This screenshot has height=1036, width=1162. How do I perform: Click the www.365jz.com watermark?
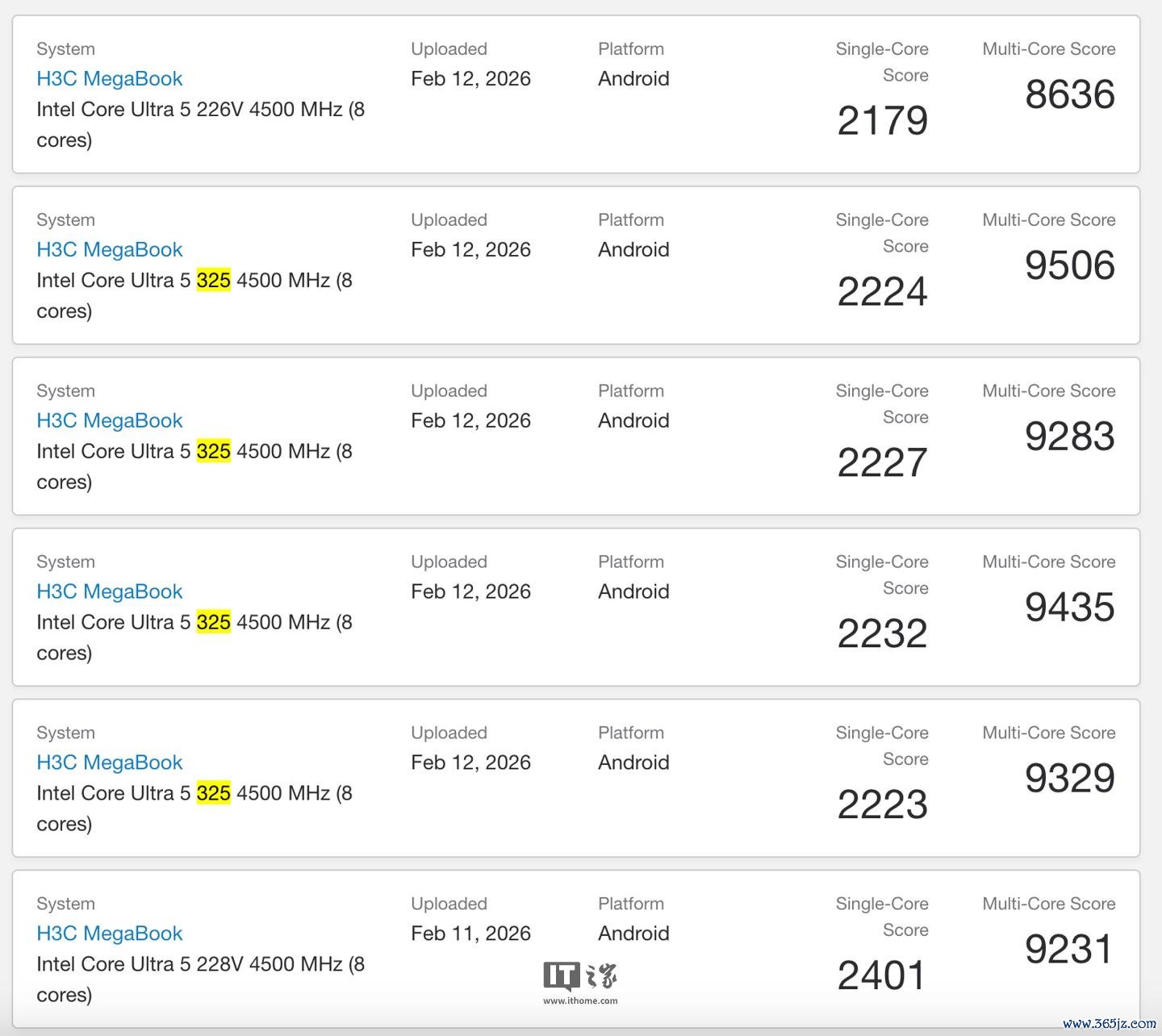(1110, 1023)
